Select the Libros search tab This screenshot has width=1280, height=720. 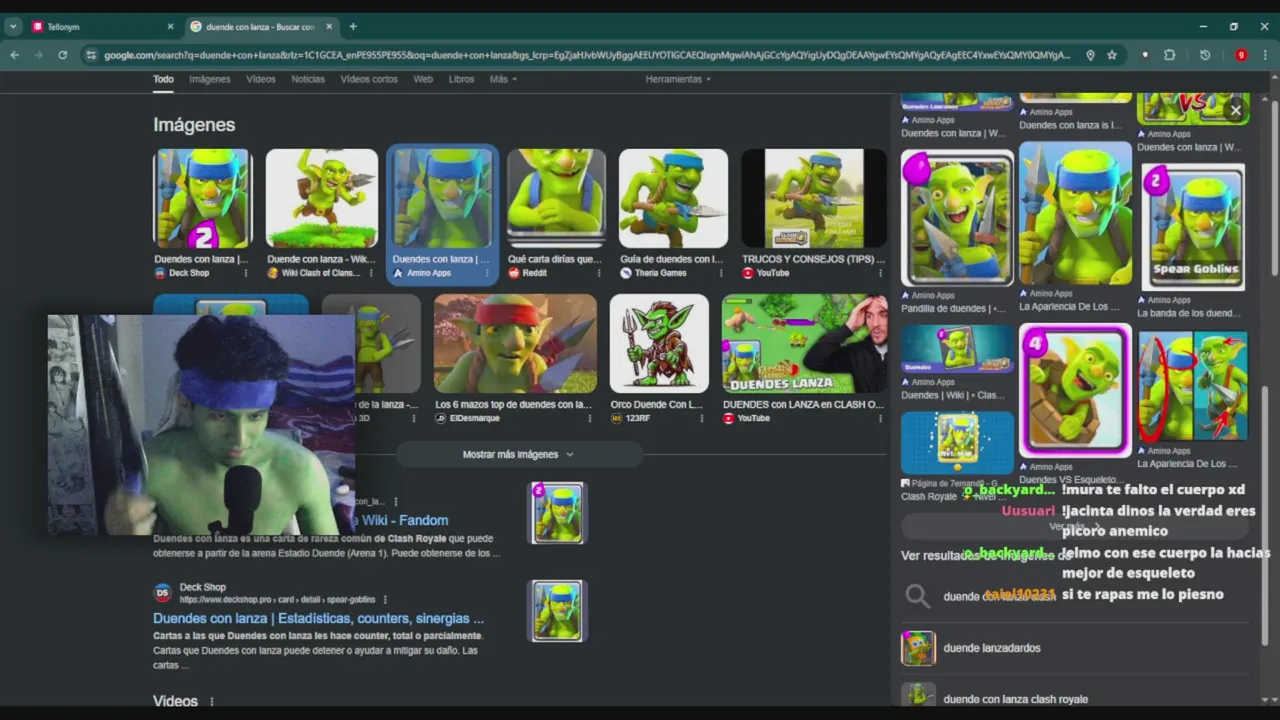(x=461, y=79)
